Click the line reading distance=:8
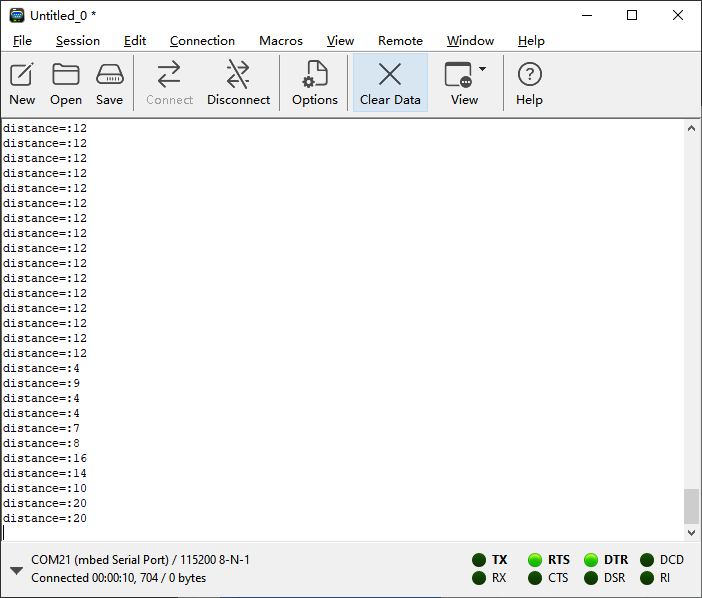702x598 pixels. tap(41, 443)
